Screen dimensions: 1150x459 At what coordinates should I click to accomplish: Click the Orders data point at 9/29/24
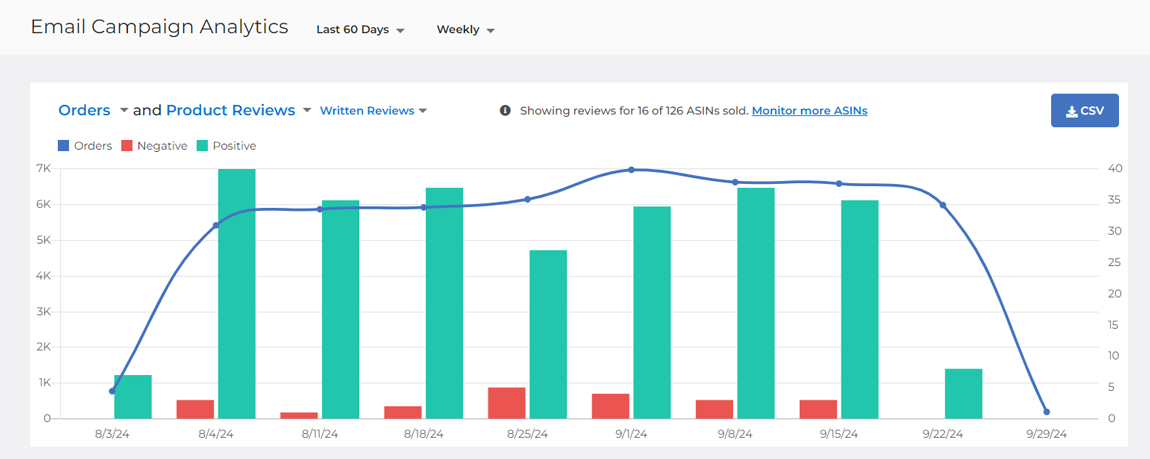[1046, 412]
